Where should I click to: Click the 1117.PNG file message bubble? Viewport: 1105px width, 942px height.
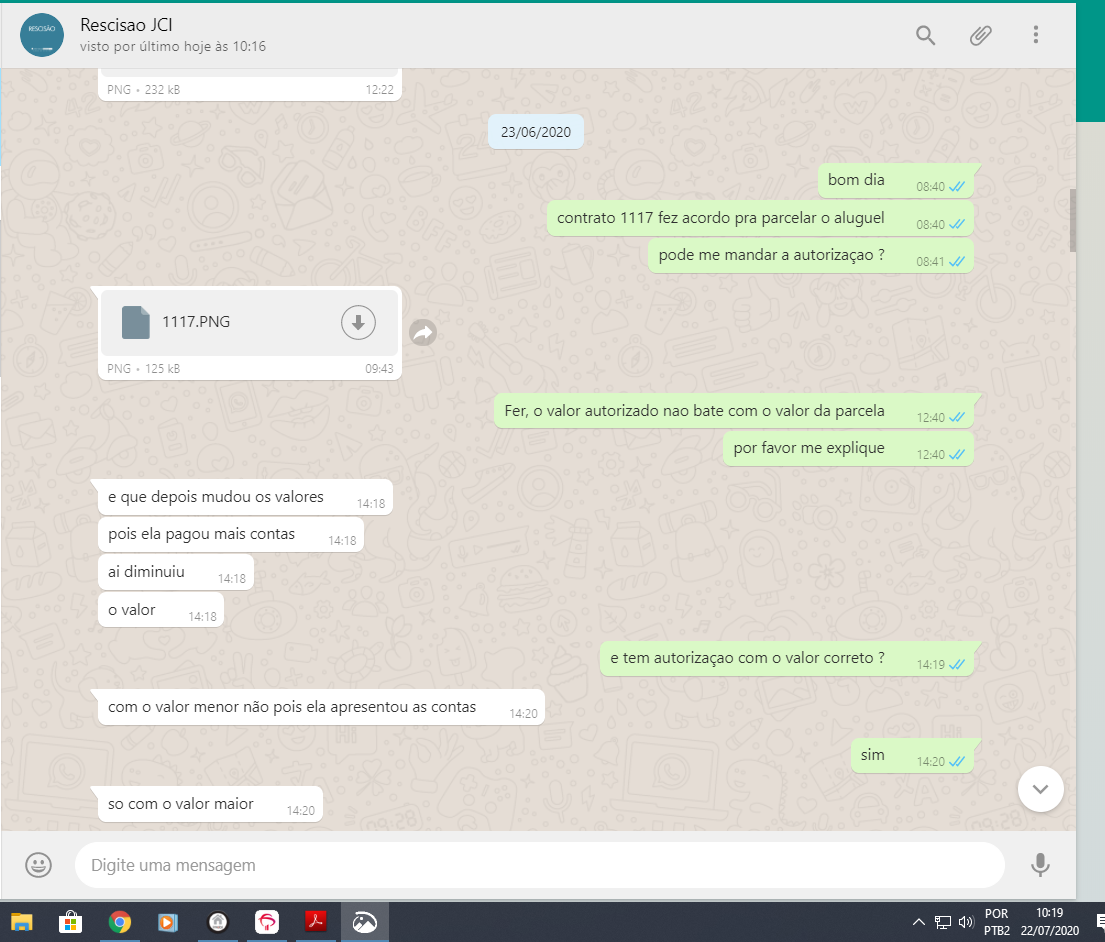230,322
